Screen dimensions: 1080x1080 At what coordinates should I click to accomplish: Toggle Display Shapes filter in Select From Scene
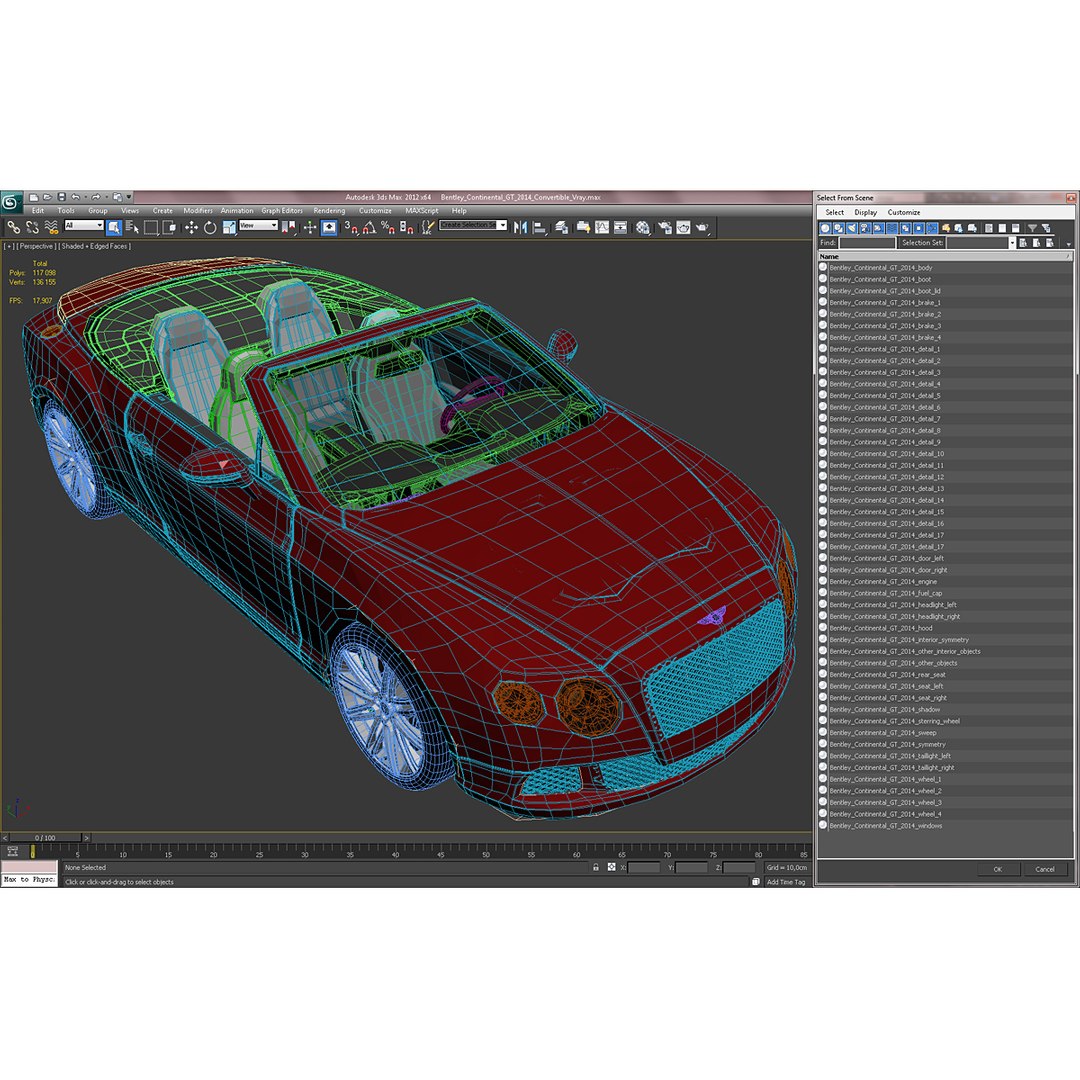tap(839, 228)
